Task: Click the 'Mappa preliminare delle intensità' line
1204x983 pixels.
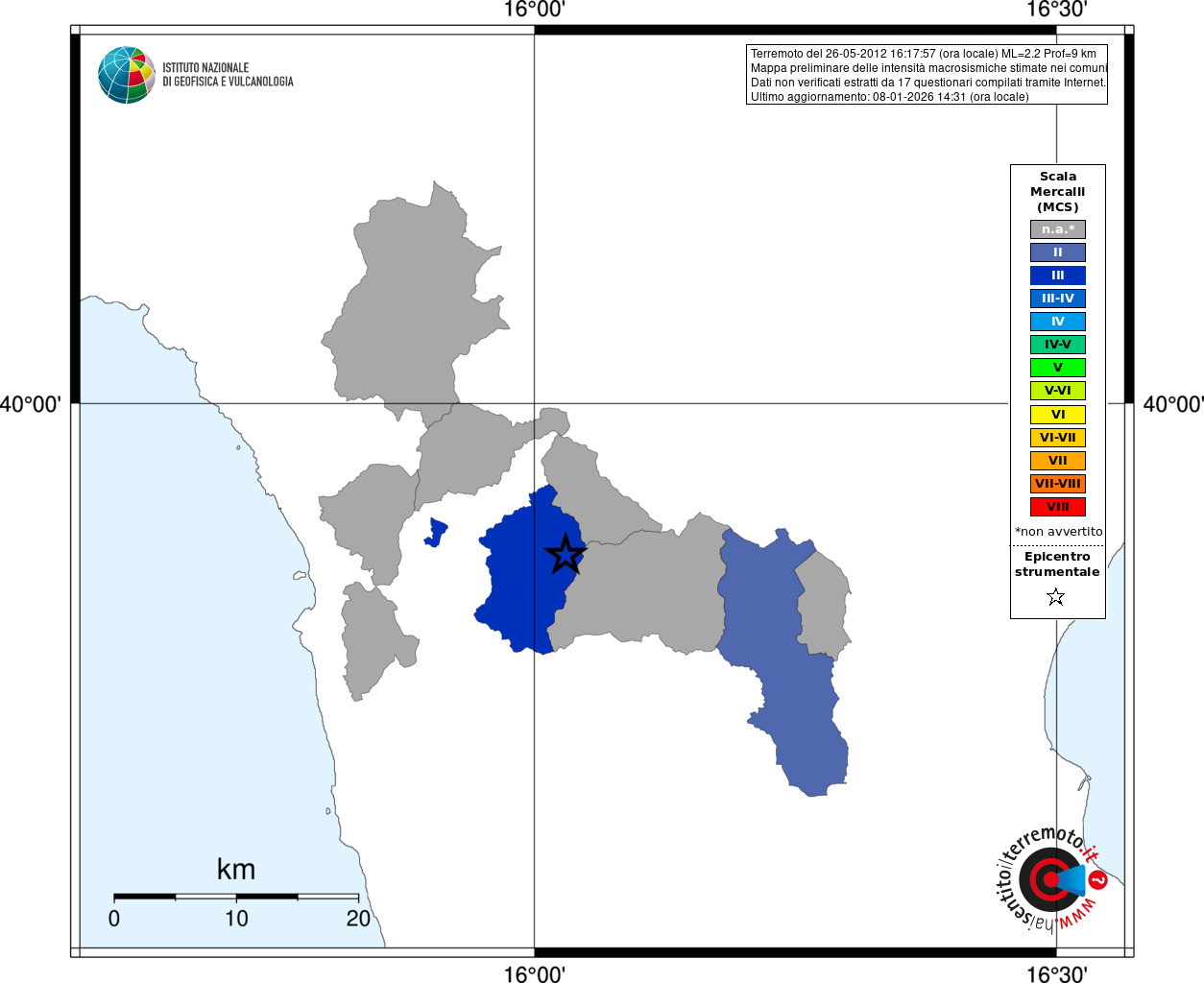Action: (x=928, y=68)
